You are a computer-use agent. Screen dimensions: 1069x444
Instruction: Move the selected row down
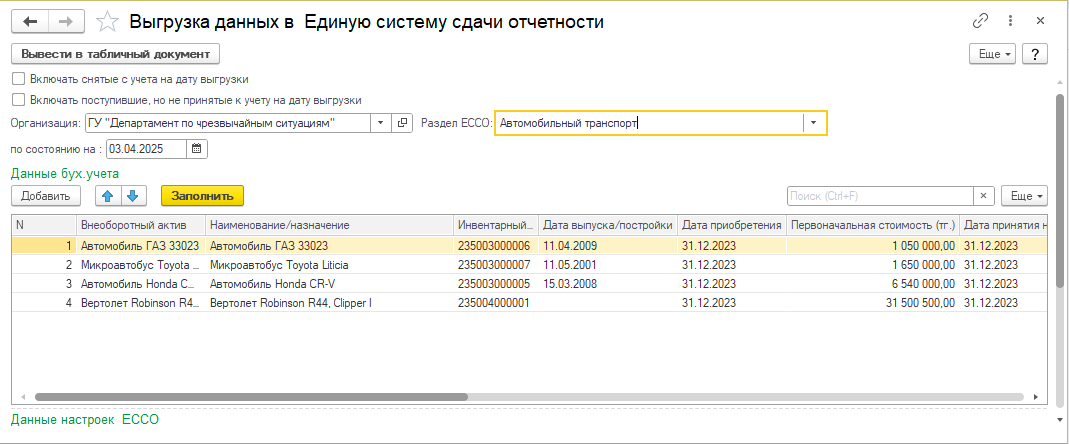(x=132, y=196)
